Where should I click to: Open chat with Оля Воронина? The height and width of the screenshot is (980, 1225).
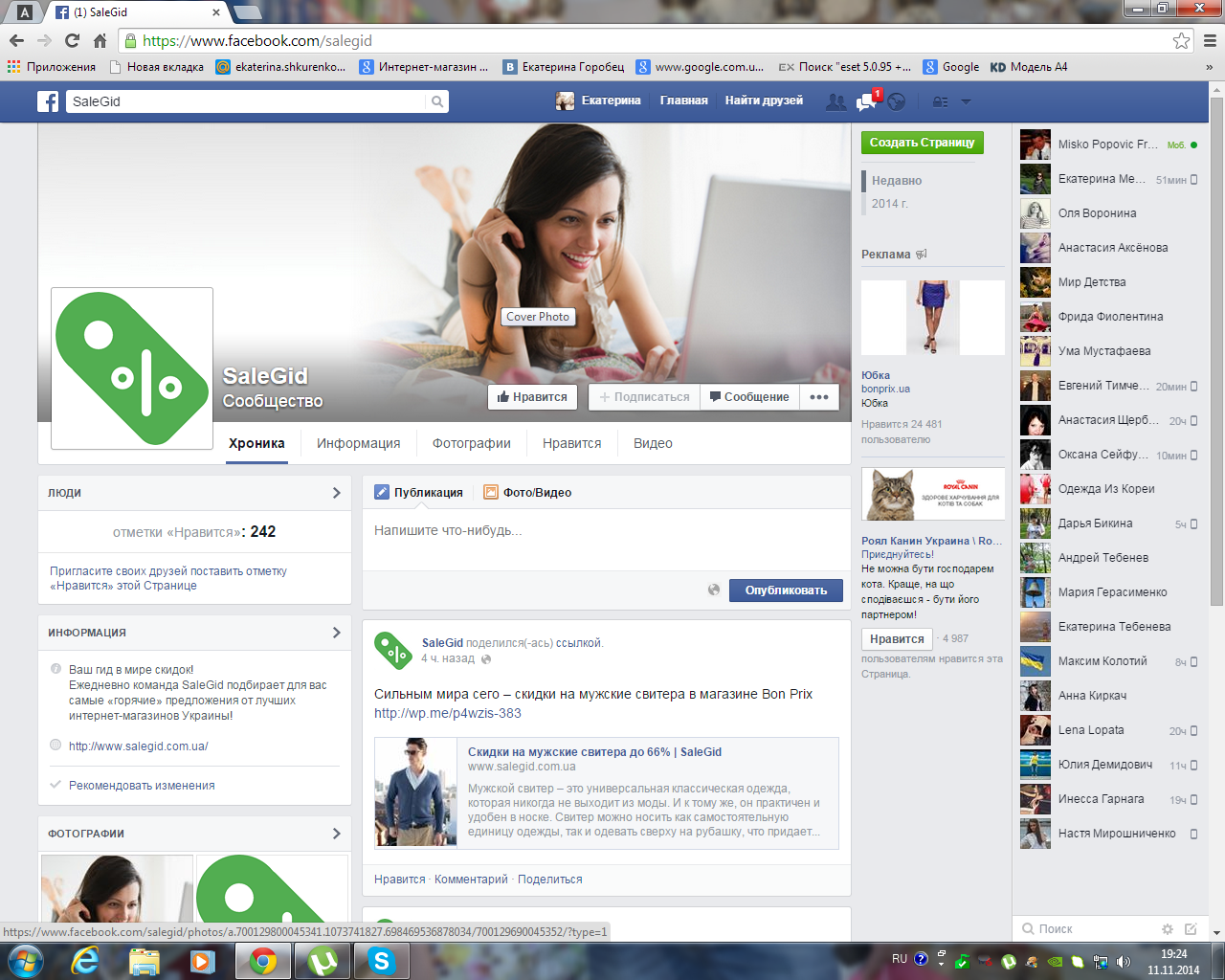coord(1108,213)
